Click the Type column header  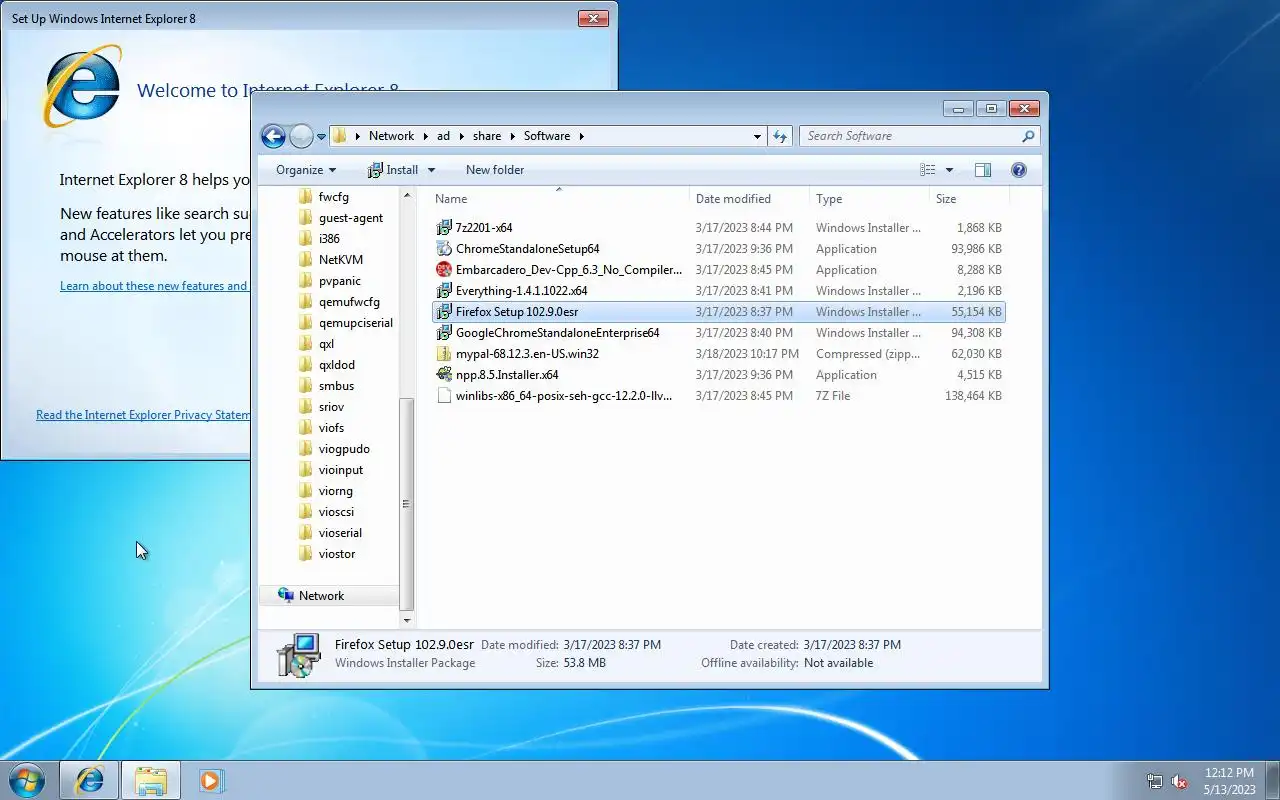click(869, 199)
